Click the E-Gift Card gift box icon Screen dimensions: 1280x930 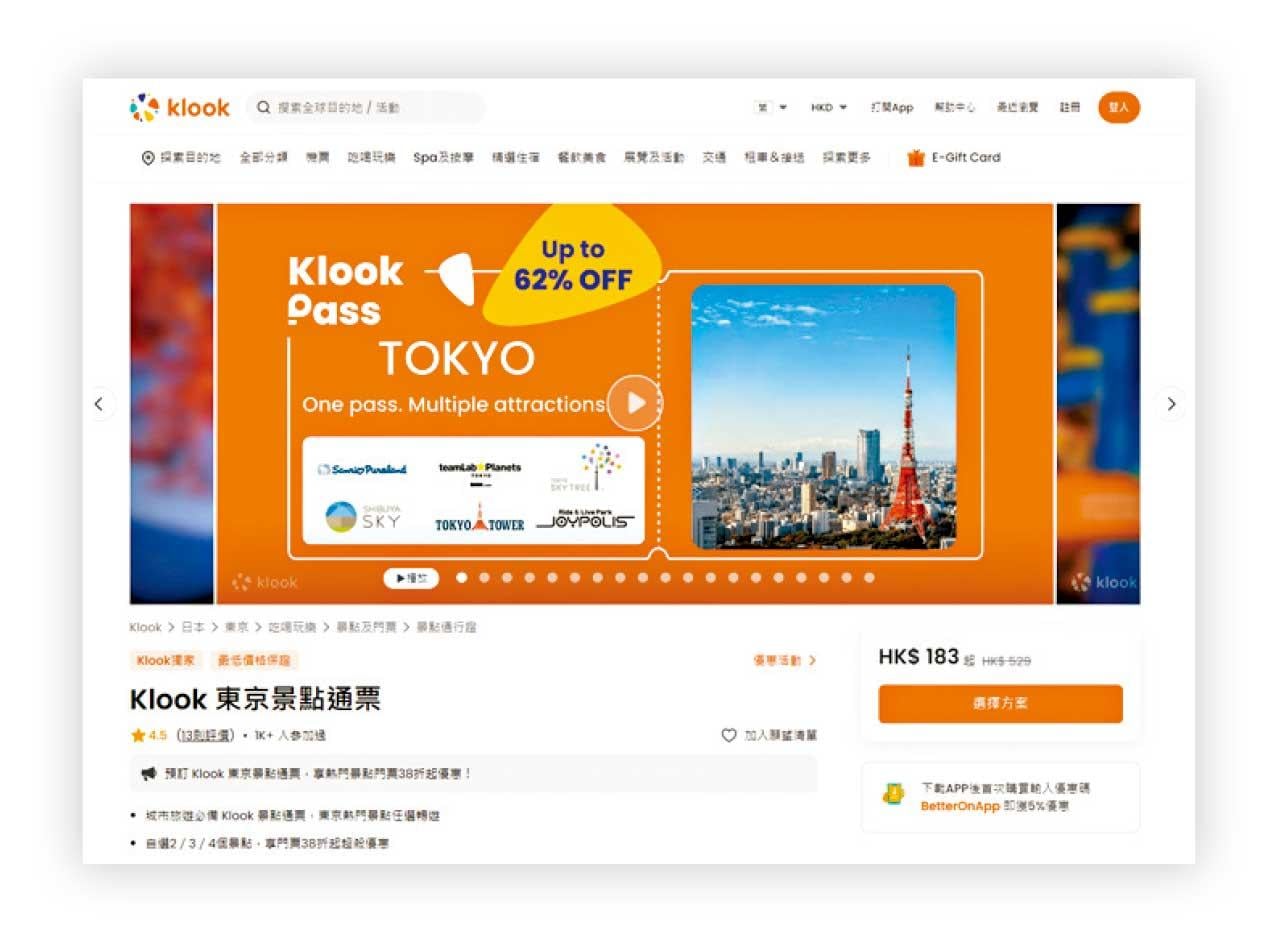pos(915,157)
